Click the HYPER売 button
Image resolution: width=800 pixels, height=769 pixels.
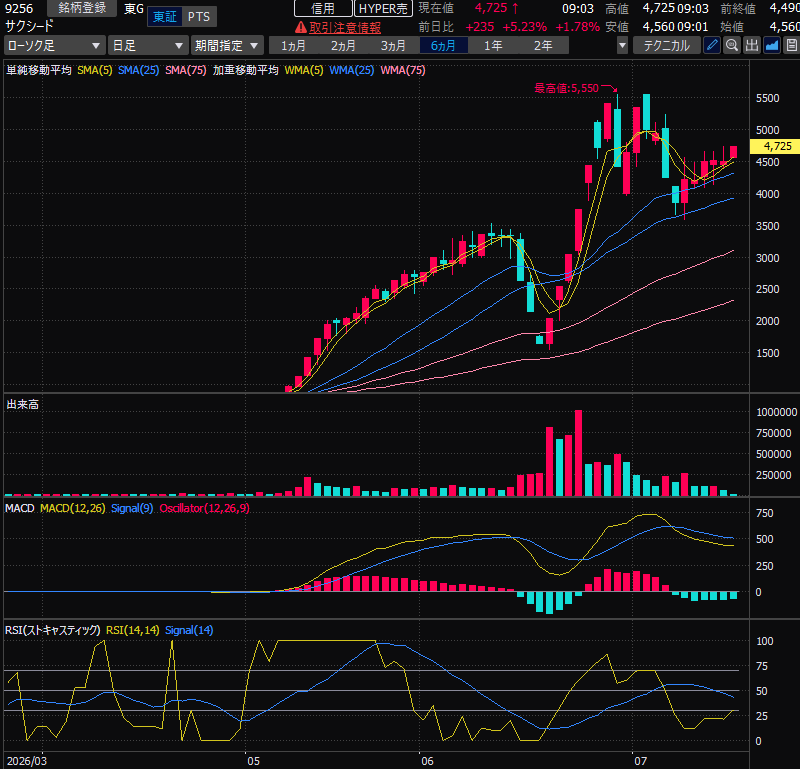click(x=383, y=9)
